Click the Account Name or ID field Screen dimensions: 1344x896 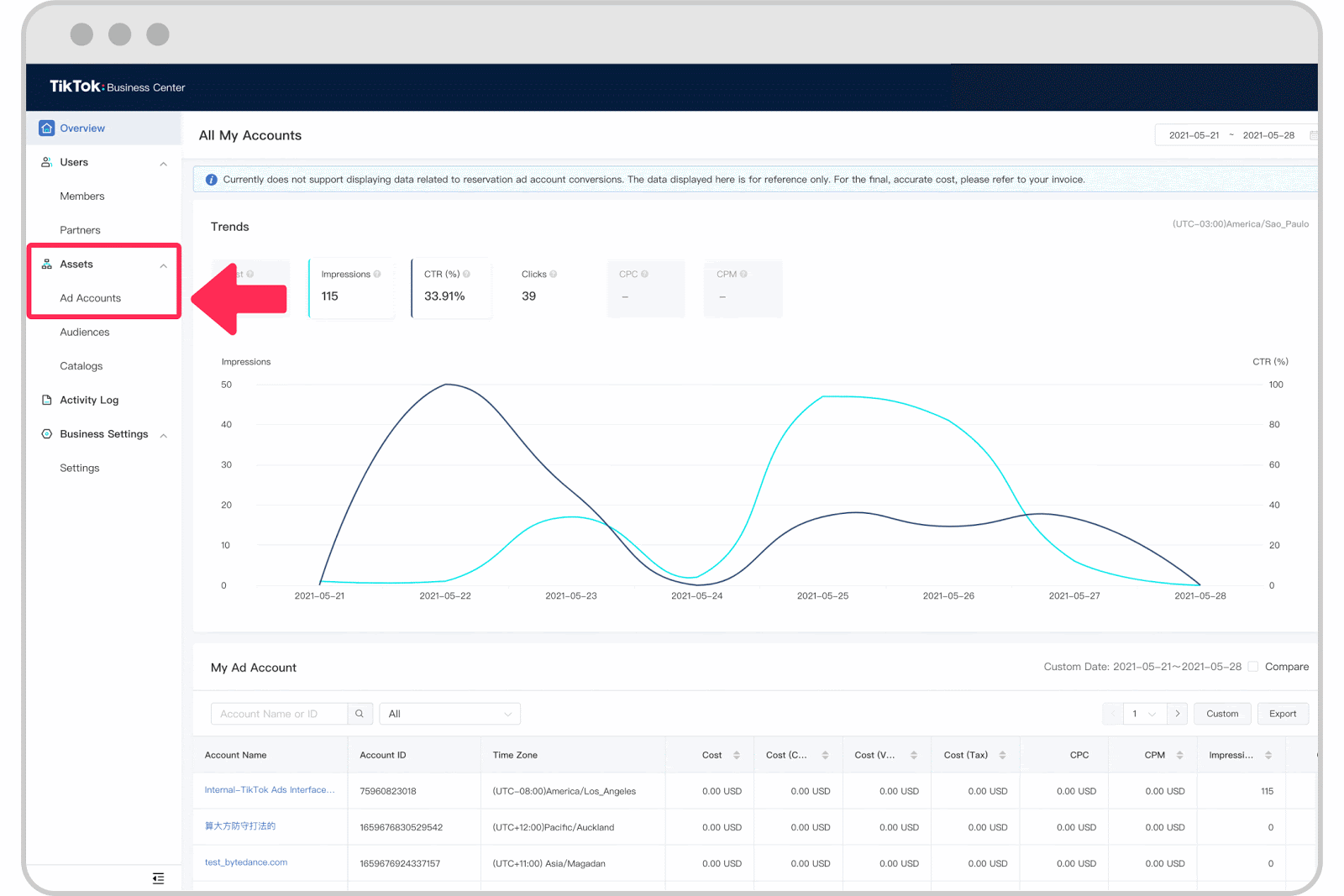(x=279, y=714)
